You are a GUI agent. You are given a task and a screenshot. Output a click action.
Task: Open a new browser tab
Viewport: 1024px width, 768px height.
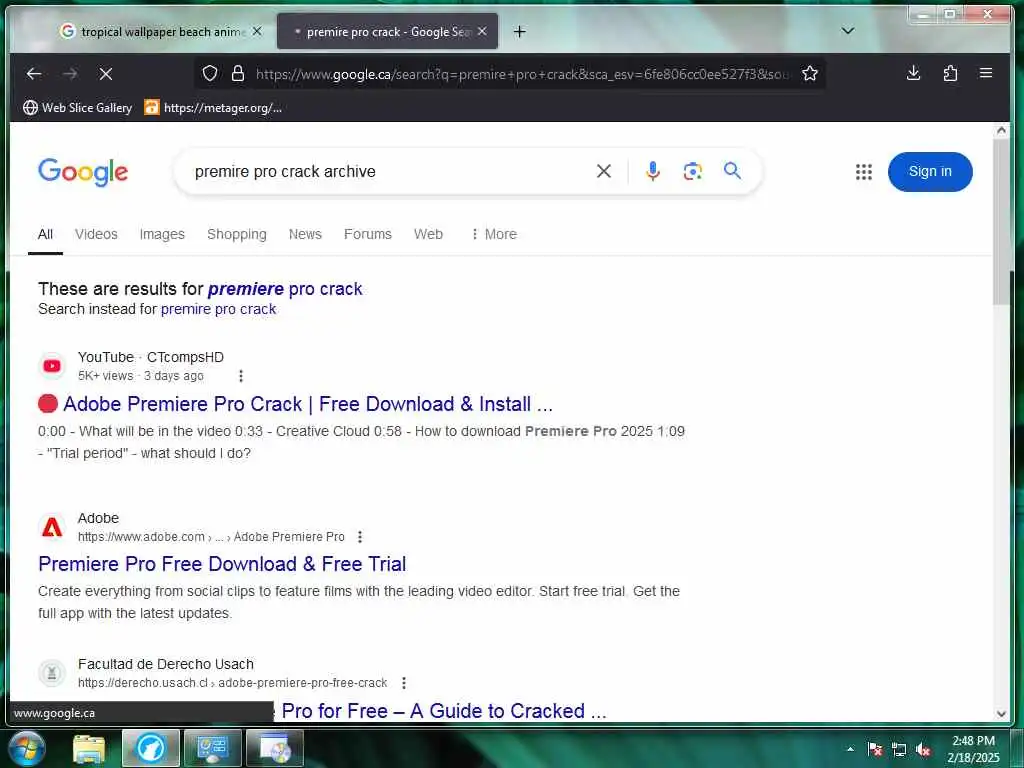(519, 31)
